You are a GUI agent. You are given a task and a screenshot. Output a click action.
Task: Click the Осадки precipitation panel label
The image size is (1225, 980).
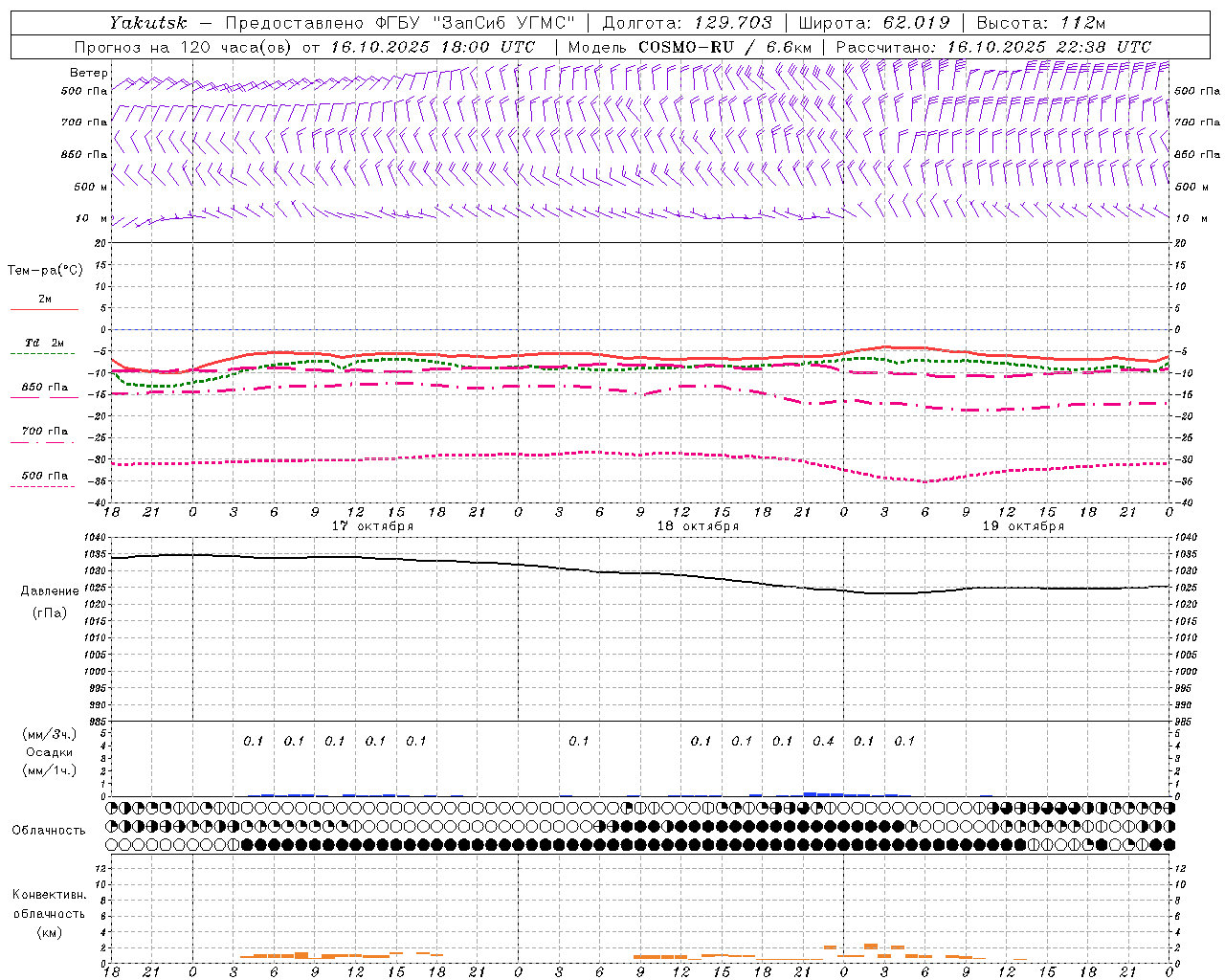50,752
